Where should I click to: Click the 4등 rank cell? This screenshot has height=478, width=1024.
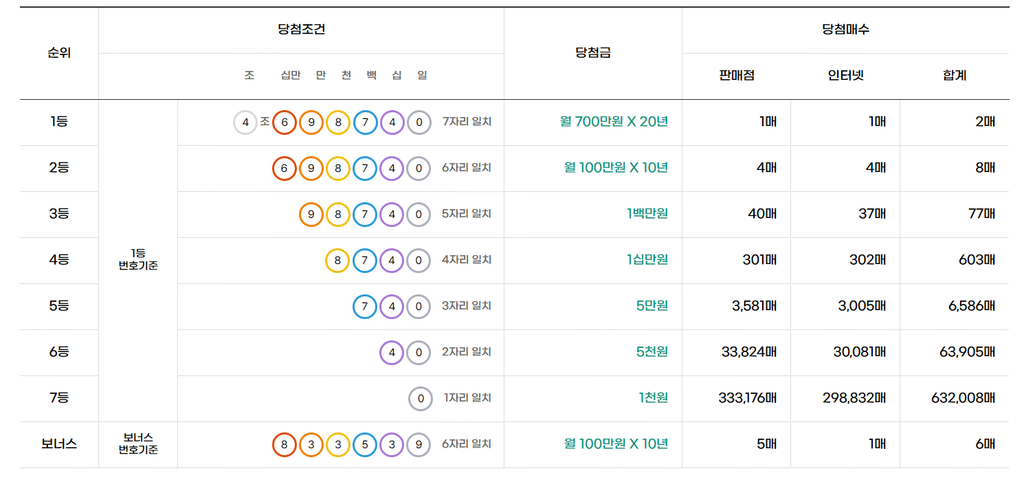coord(59,260)
